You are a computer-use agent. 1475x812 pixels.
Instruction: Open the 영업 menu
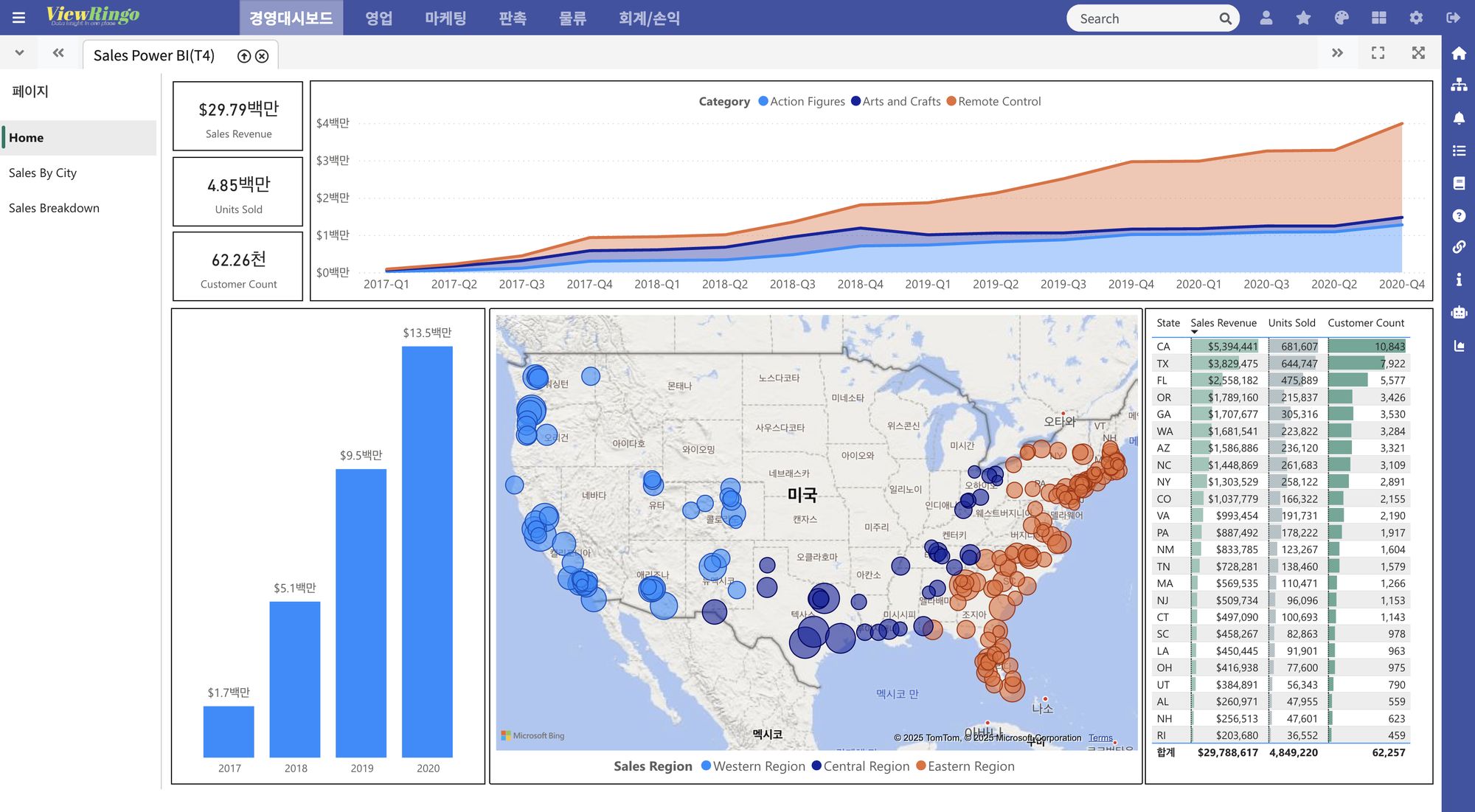[379, 18]
